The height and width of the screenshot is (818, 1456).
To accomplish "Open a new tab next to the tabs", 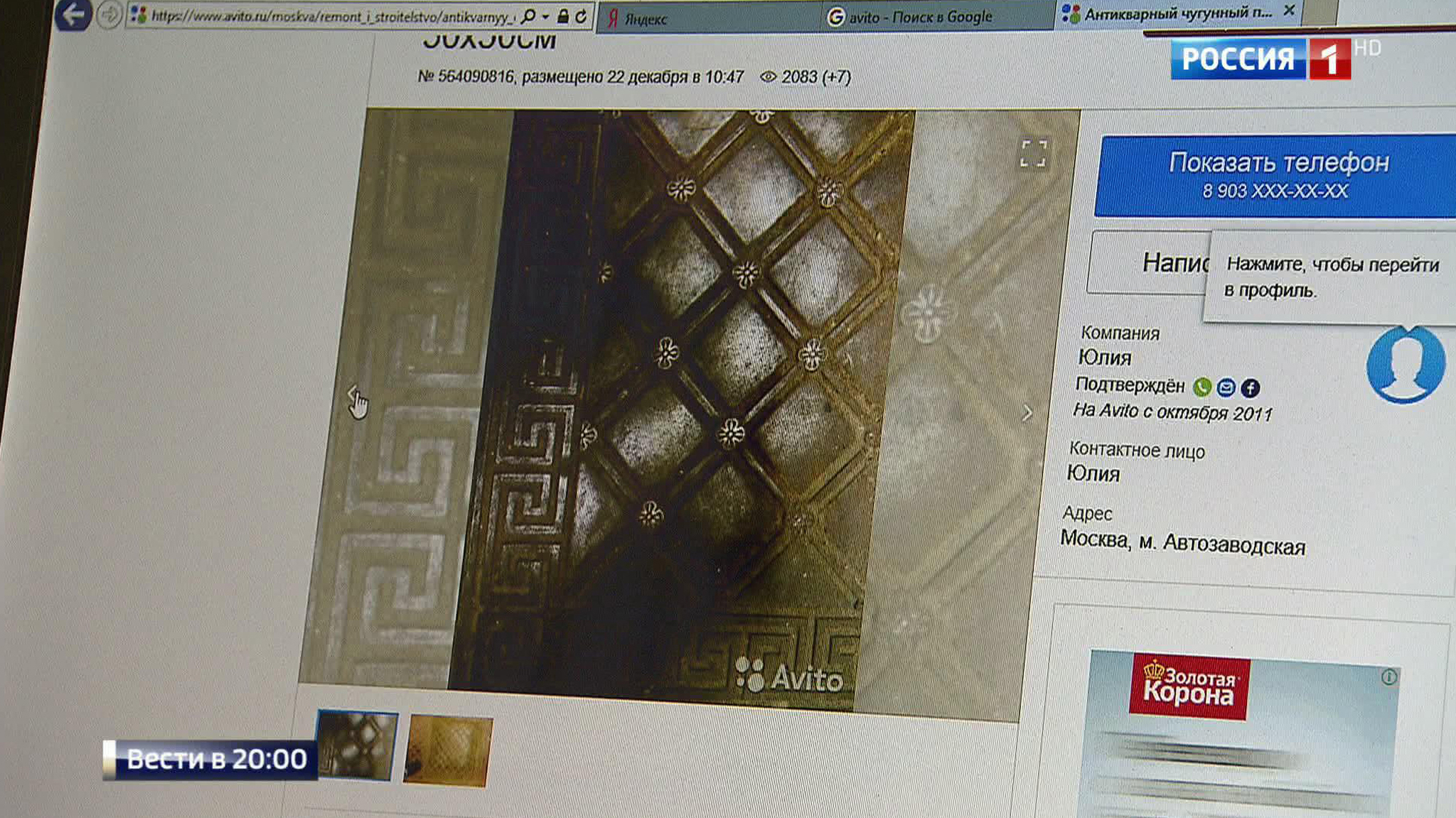I will tap(1319, 11).
